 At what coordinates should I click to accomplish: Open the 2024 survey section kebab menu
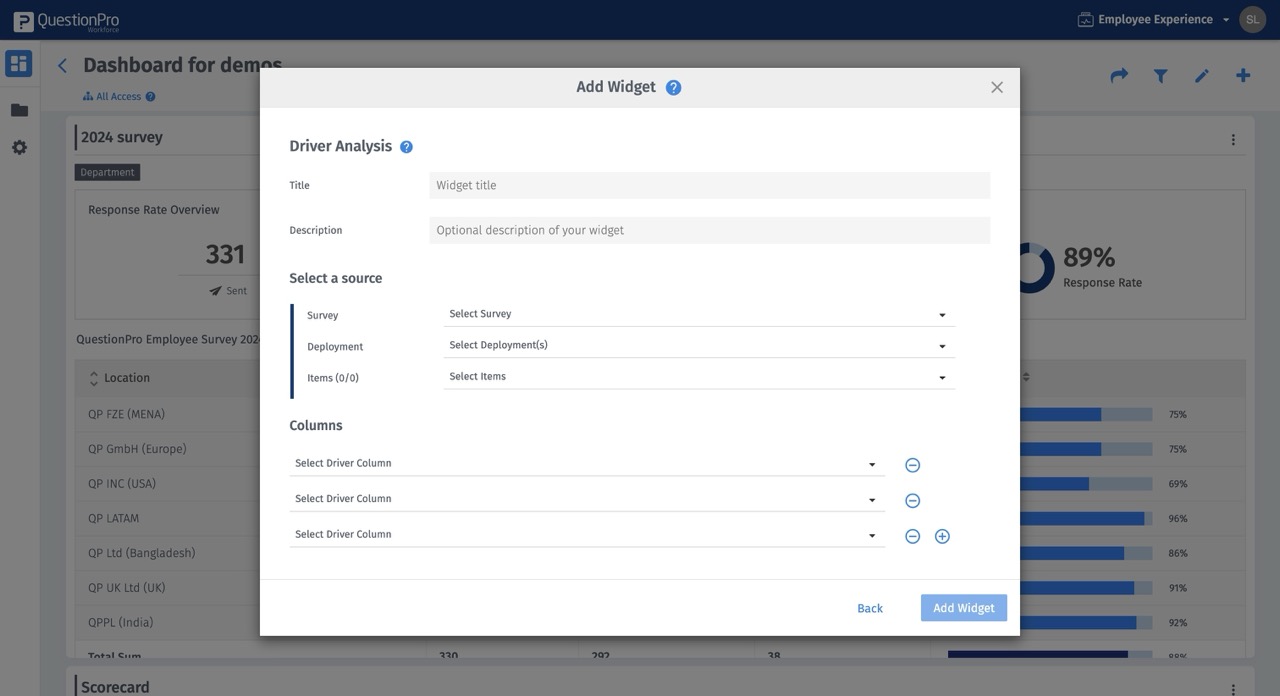pos(1233,140)
